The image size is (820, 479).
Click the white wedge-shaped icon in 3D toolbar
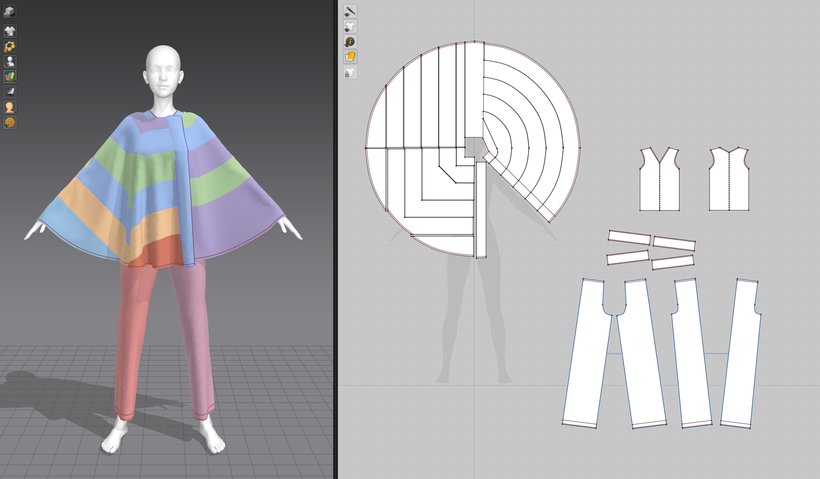point(9,92)
